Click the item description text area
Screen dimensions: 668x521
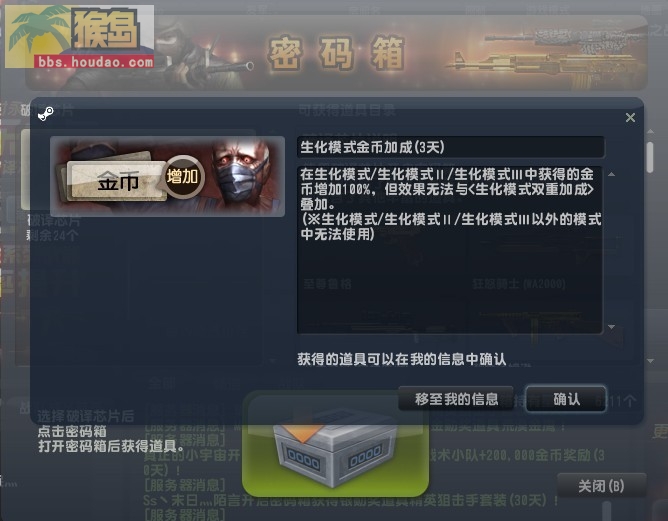[450, 250]
